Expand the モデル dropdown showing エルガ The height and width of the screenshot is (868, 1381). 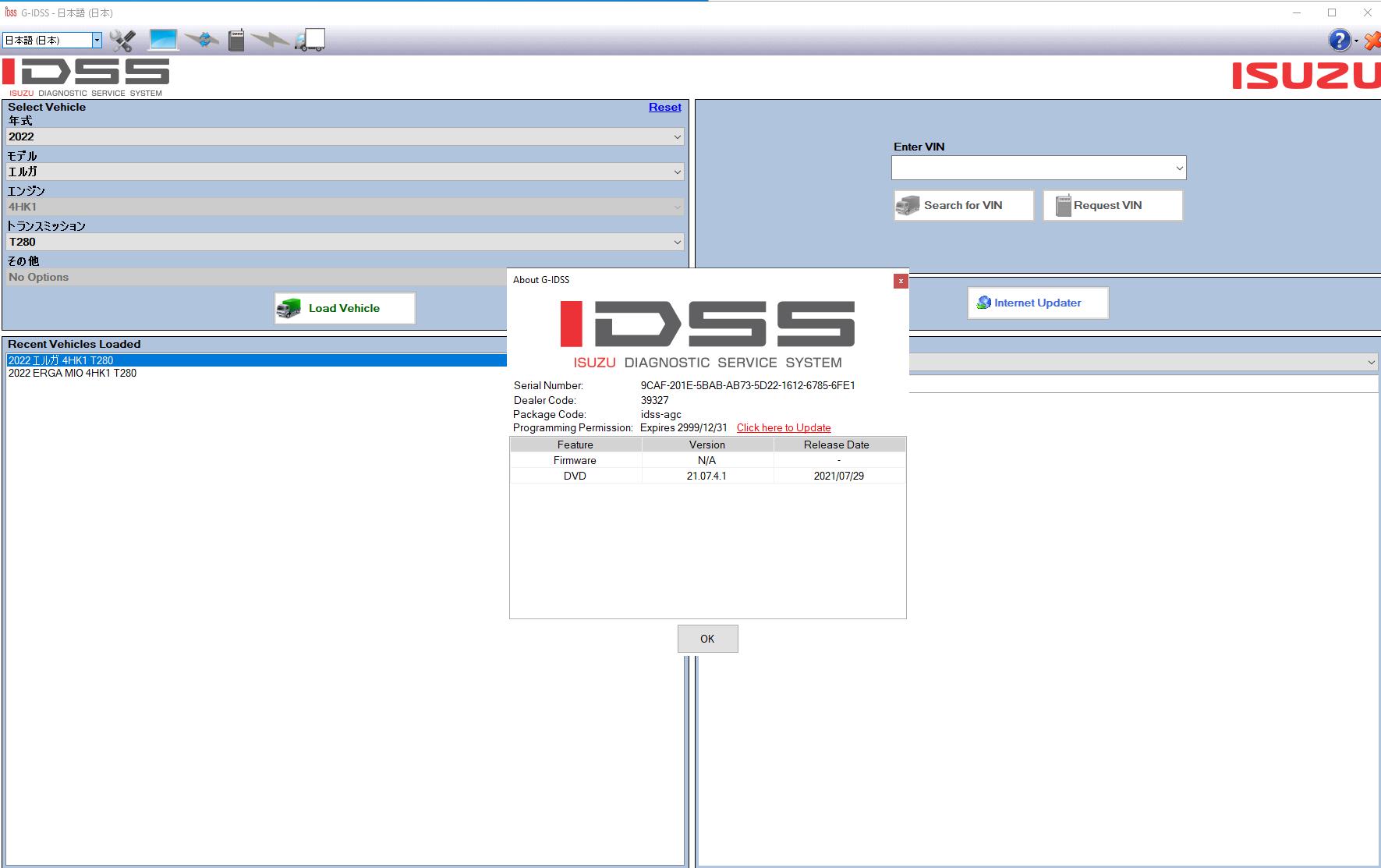coord(675,171)
